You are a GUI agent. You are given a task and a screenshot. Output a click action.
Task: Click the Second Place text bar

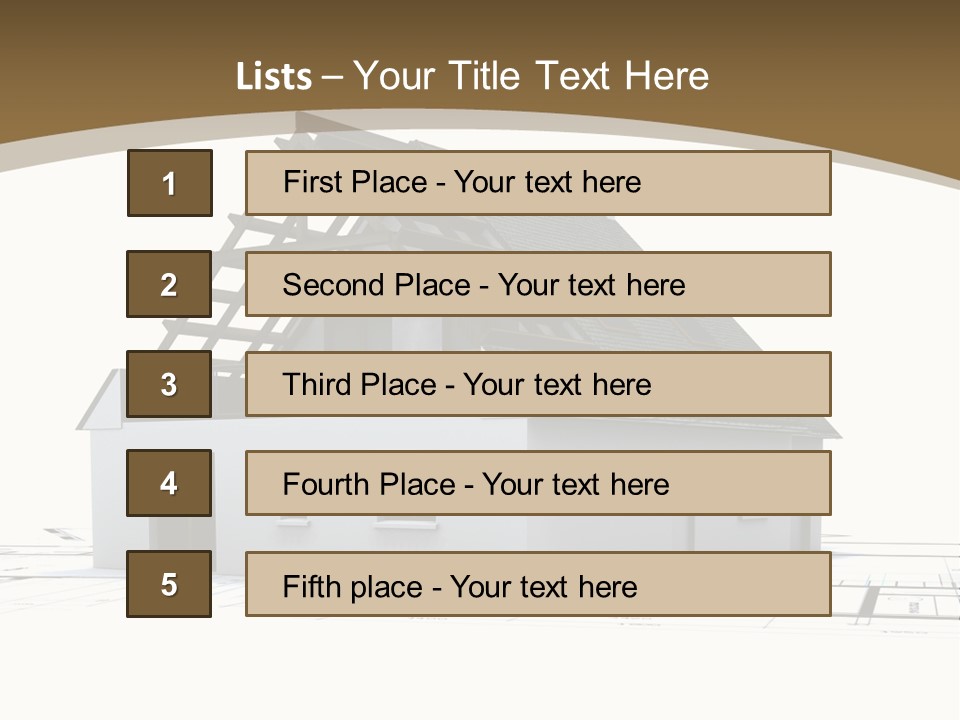coord(538,284)
